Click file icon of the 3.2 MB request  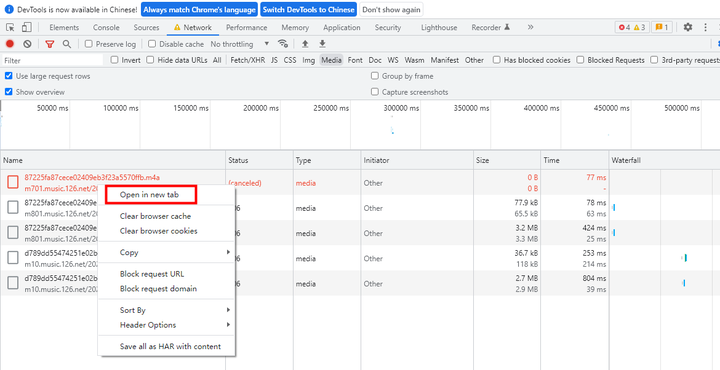[13, 233]
